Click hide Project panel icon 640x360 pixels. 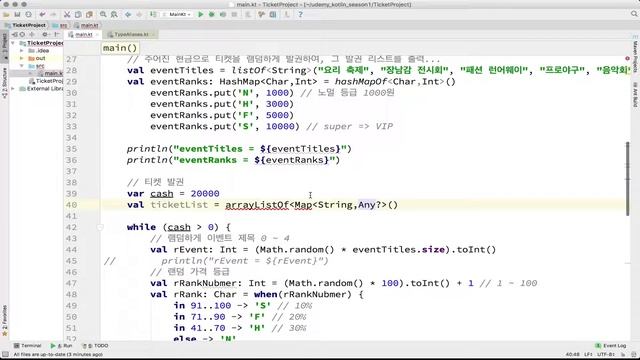[x=57, y=35]
